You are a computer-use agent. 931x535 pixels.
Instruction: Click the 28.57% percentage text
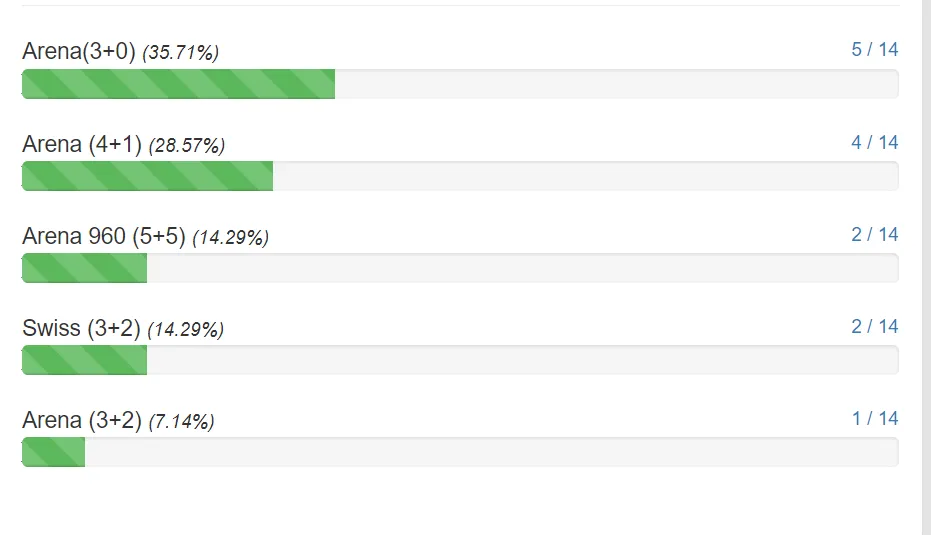coord(187,146)
